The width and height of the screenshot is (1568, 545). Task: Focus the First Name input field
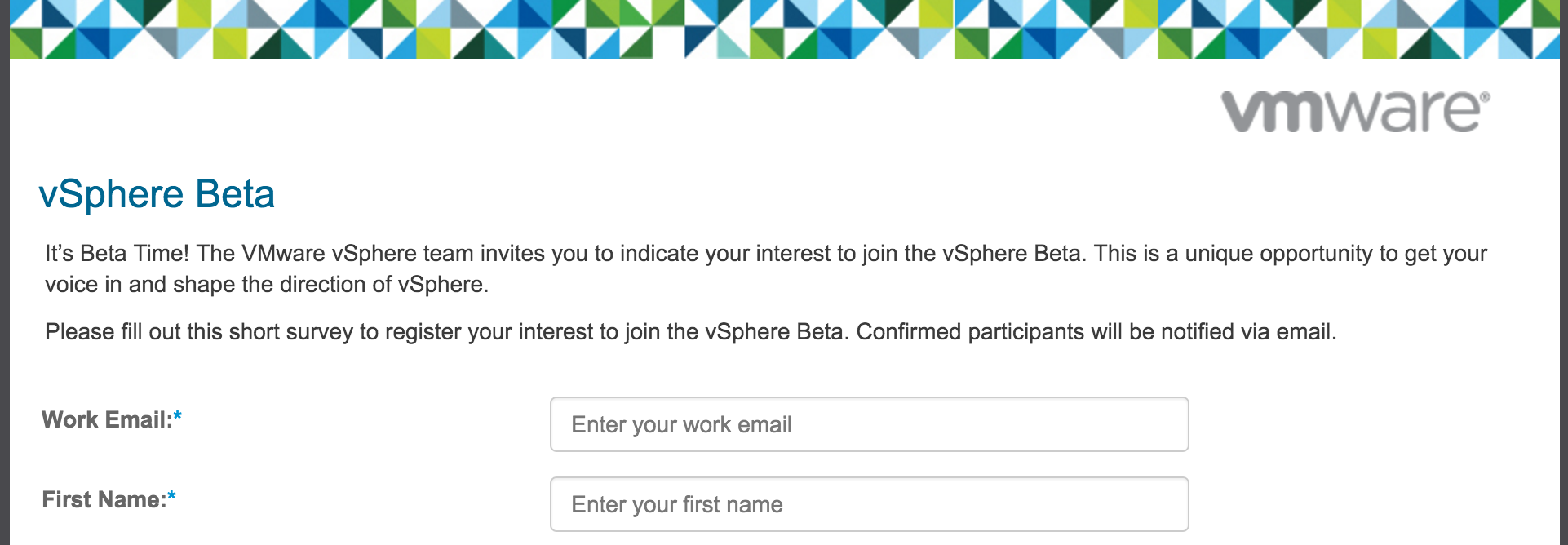coord(870,504)
